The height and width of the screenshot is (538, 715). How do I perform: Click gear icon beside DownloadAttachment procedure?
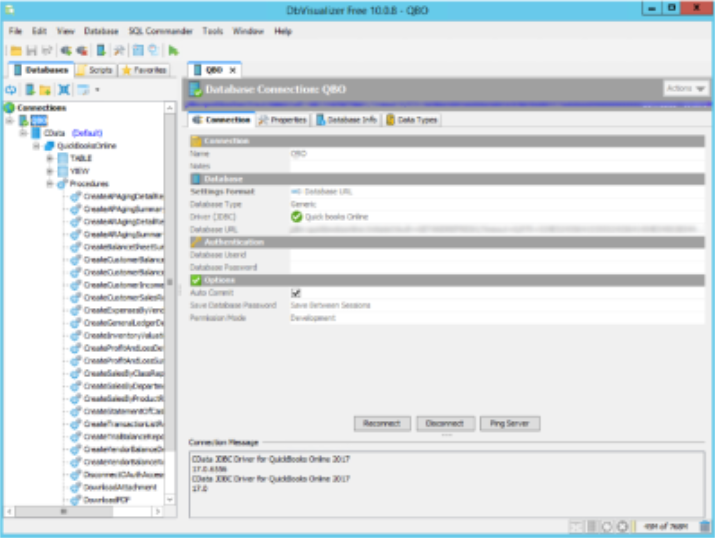click(76, 487)
